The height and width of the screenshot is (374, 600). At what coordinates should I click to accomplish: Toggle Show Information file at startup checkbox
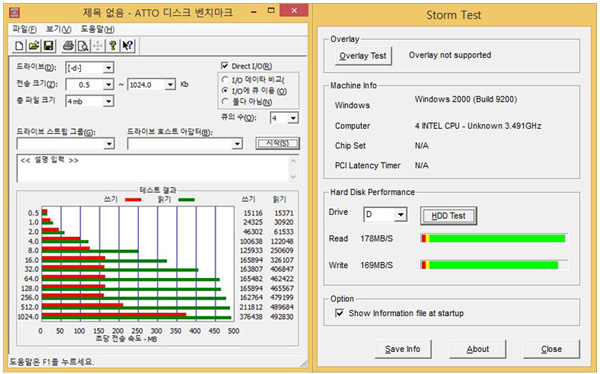[x=339, y=313]
